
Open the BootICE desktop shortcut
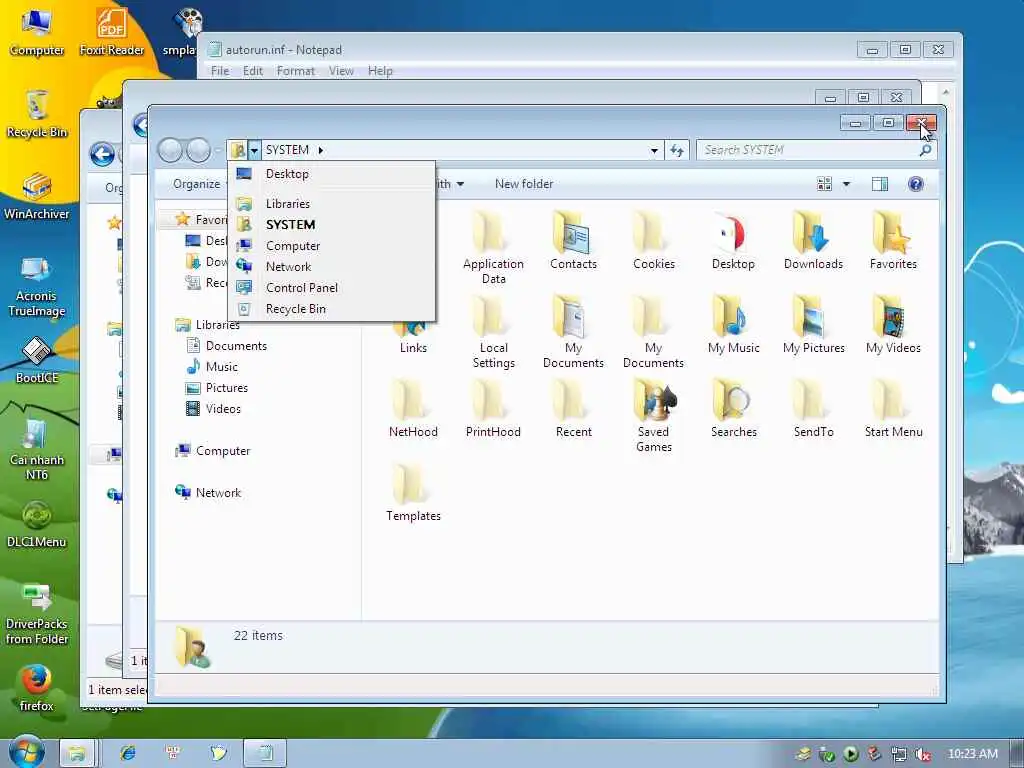pyautogui.click(x=37, y=359)
